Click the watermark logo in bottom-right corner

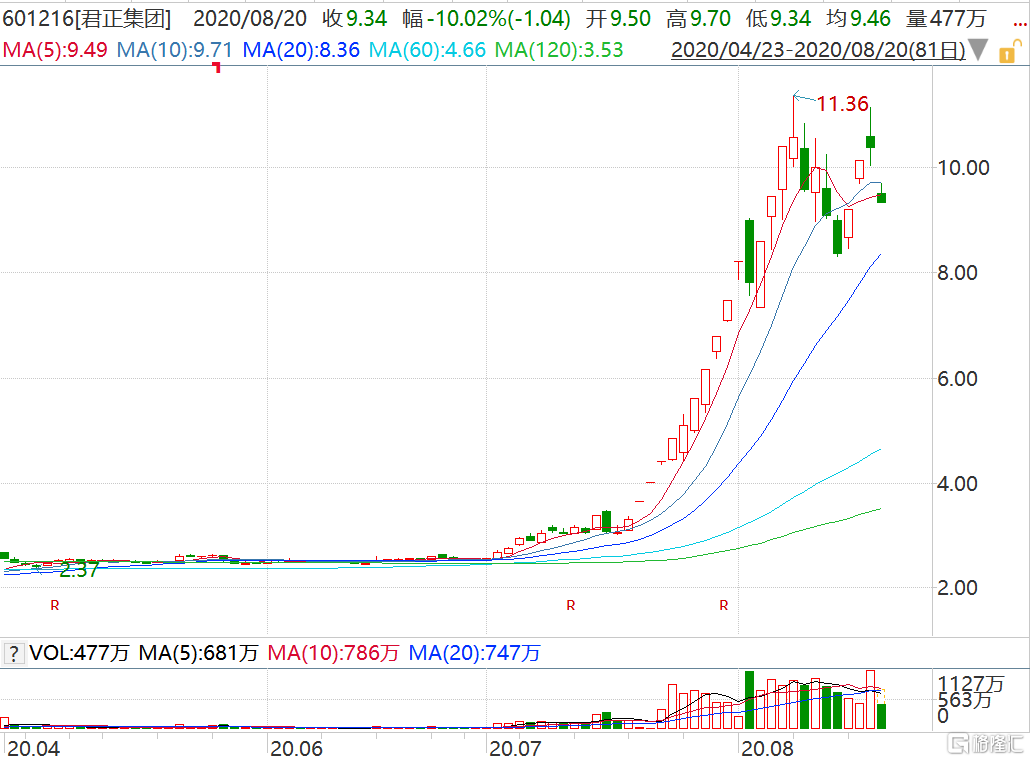[x=986, y=744]
